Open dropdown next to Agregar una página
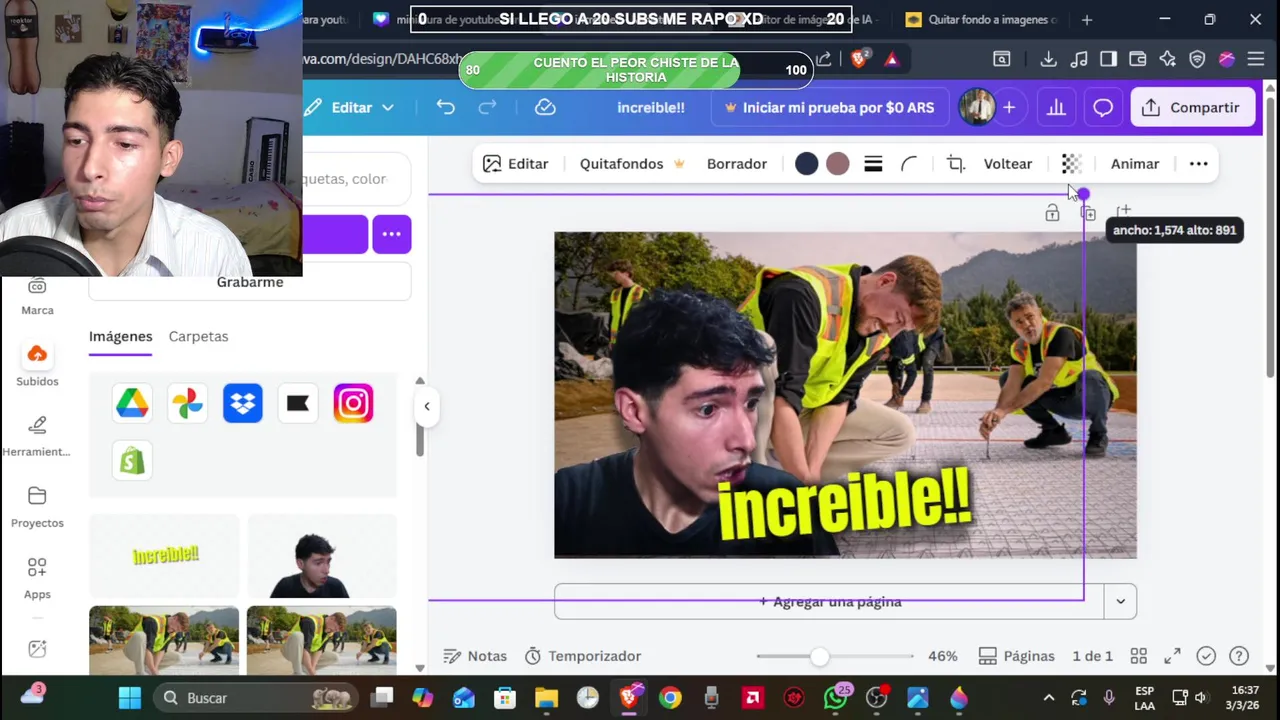Screen dimensions: 1280x720 [1120, 601]
